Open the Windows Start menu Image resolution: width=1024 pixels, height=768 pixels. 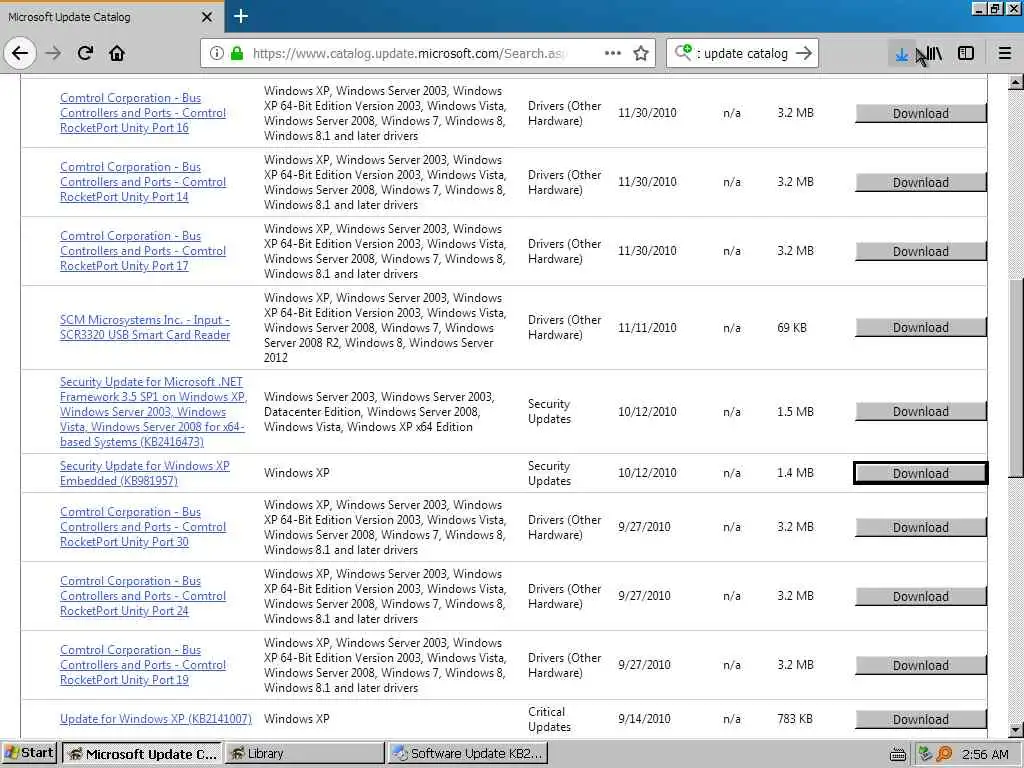[29, 753]
